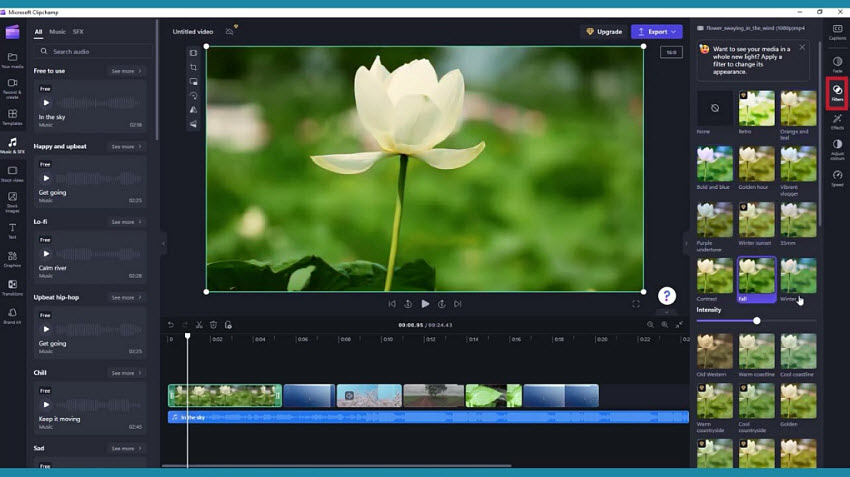Image resolution: width=850 pixels, height=477 pixels.
Task: Click the Search audio field
Action: 94,51
